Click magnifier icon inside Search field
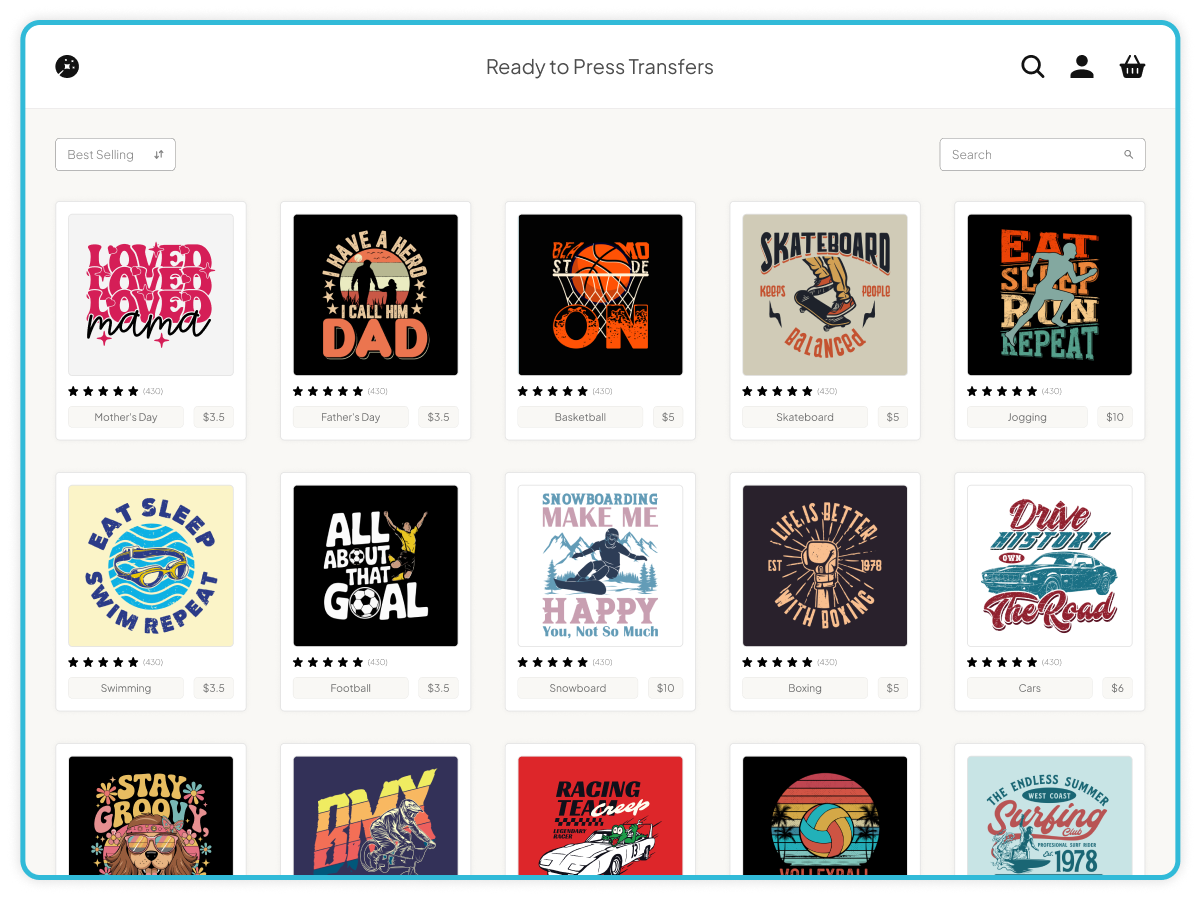 point(1129,155)
